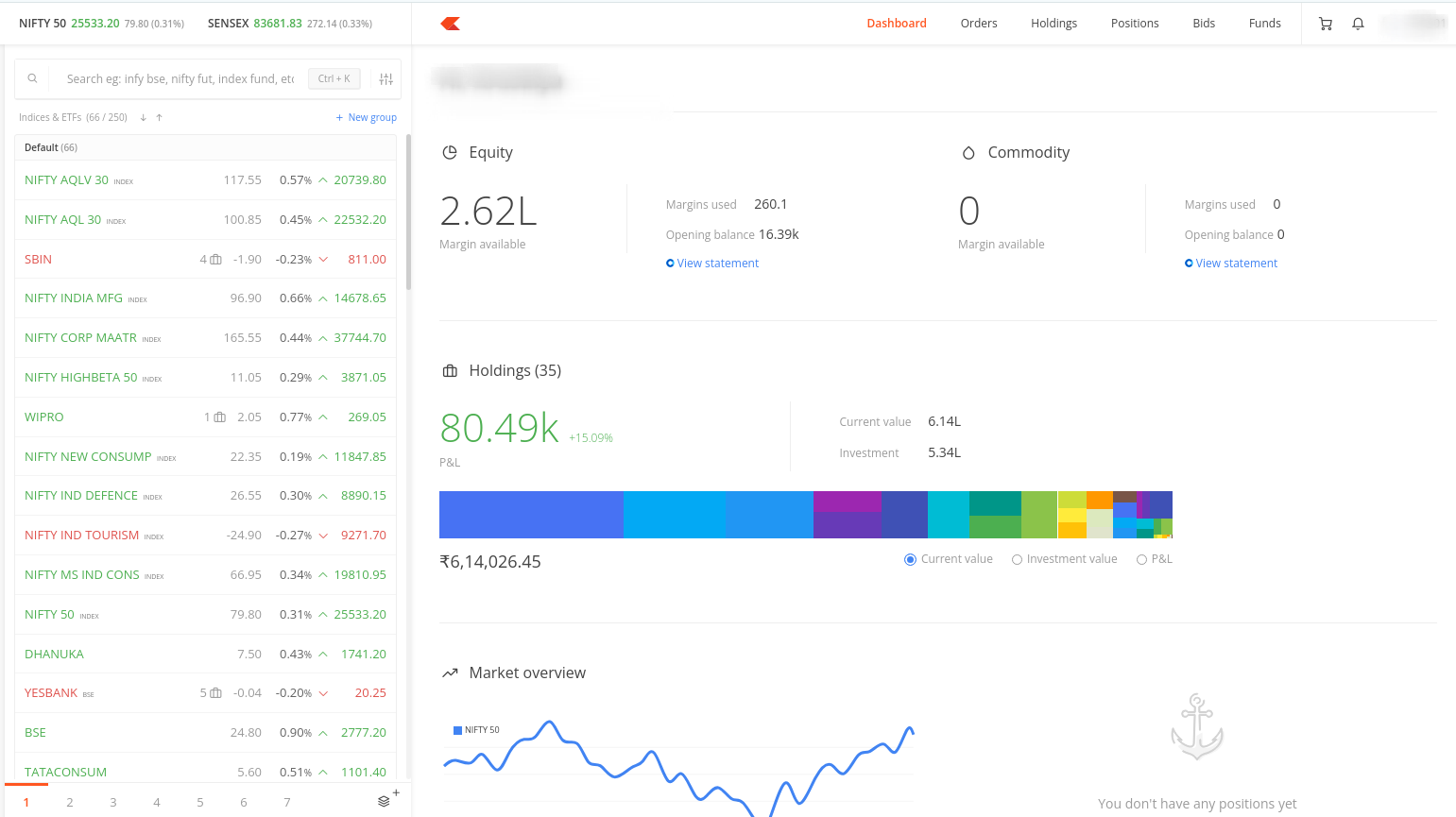Select the DHANUKA watchlist row
1456x817 pixels.
click(205, 655)
